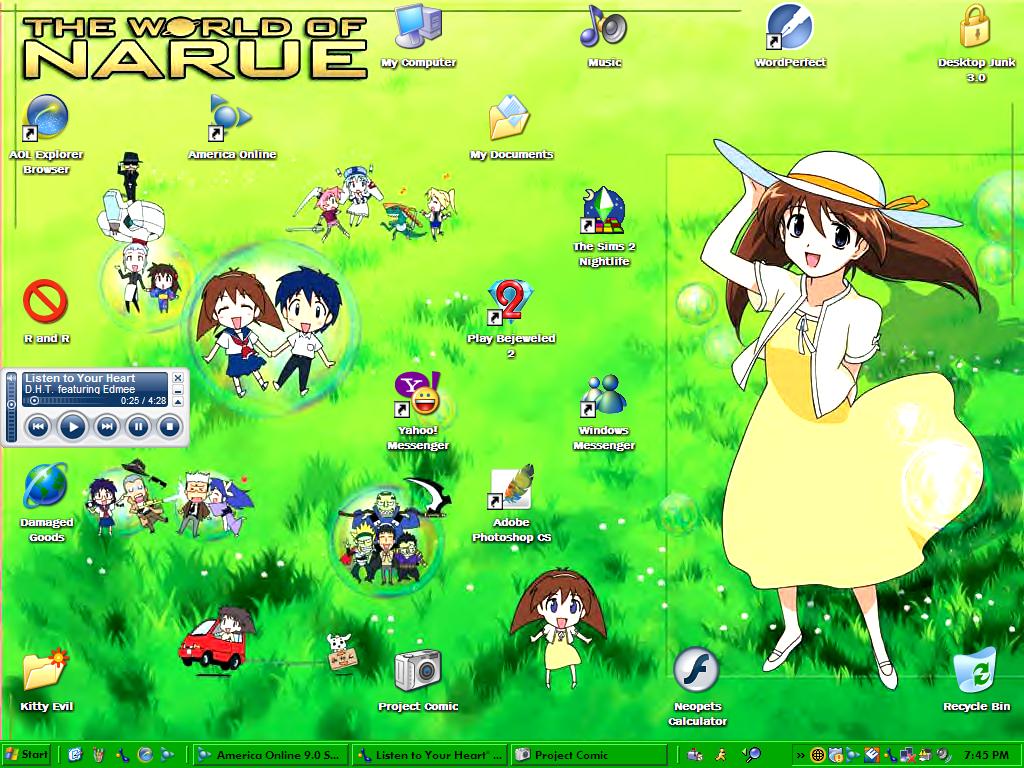1024x768 pixels.
Task: Skip to next track in mini player
Action: [106, 427]
